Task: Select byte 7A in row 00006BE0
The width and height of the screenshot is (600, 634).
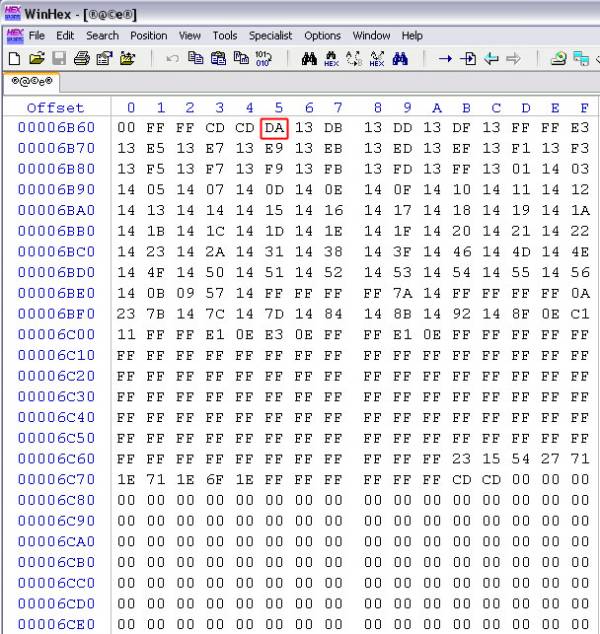Action: click(x=402, y=293)
